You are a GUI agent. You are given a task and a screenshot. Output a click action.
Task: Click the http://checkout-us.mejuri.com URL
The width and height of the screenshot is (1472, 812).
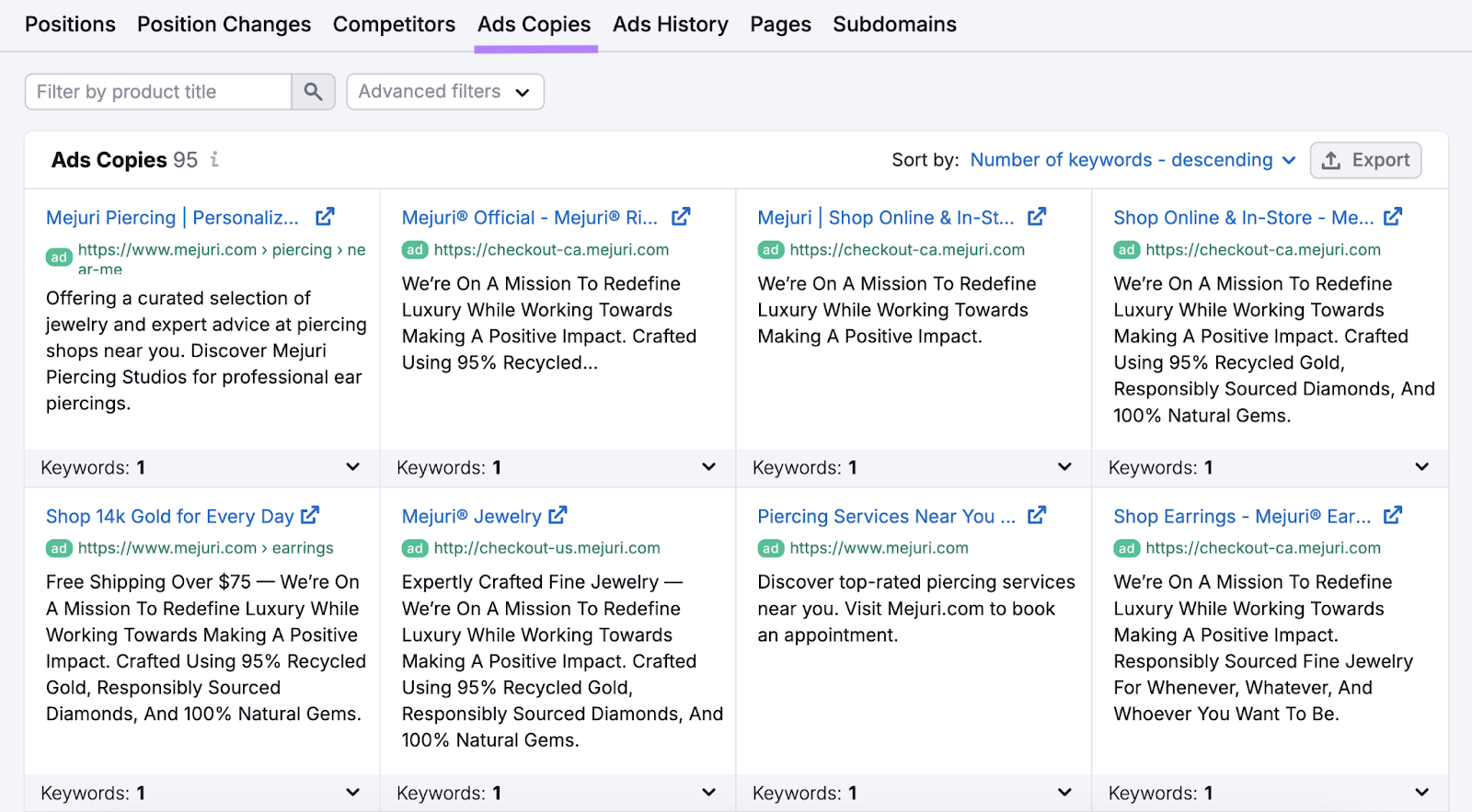(x=547, y=548)
